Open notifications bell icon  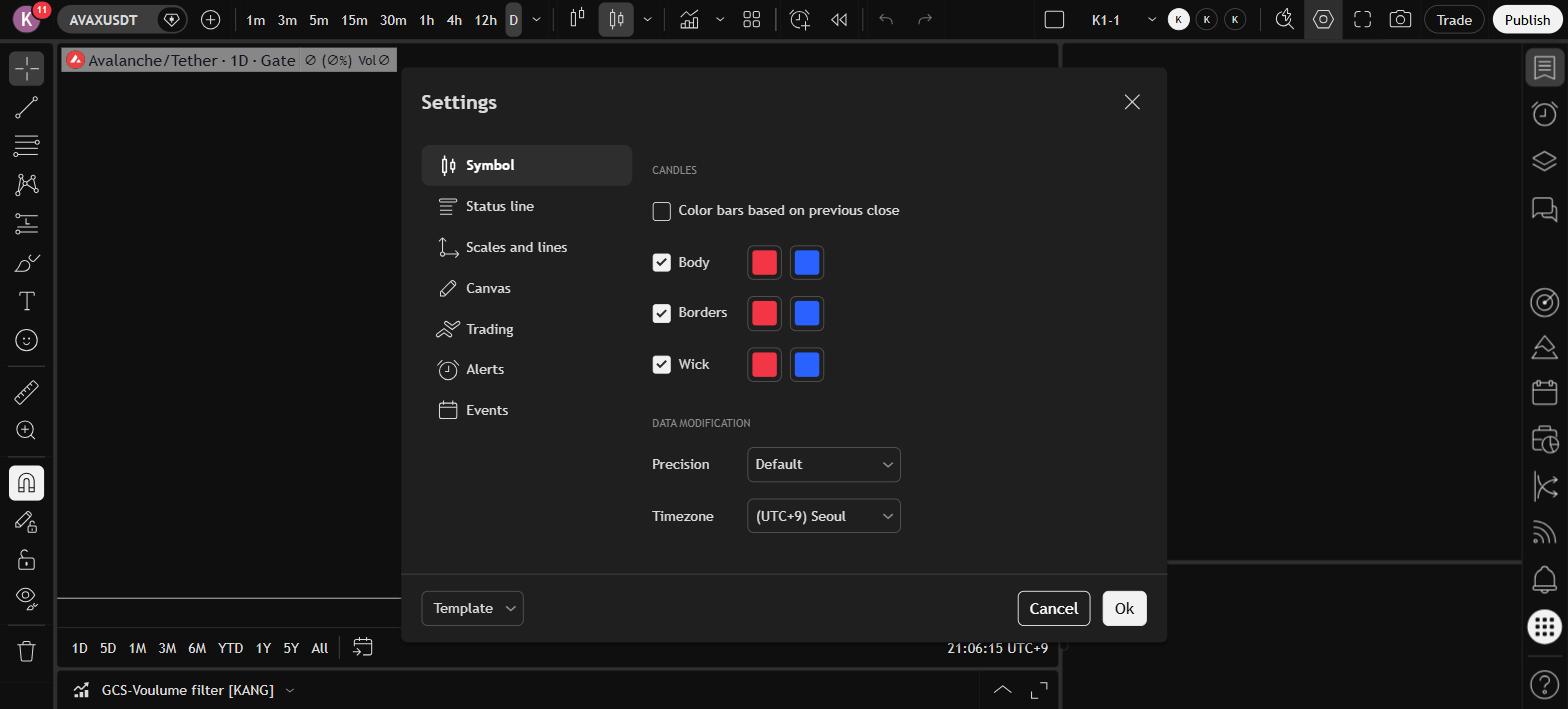(x=1545, y=579)
